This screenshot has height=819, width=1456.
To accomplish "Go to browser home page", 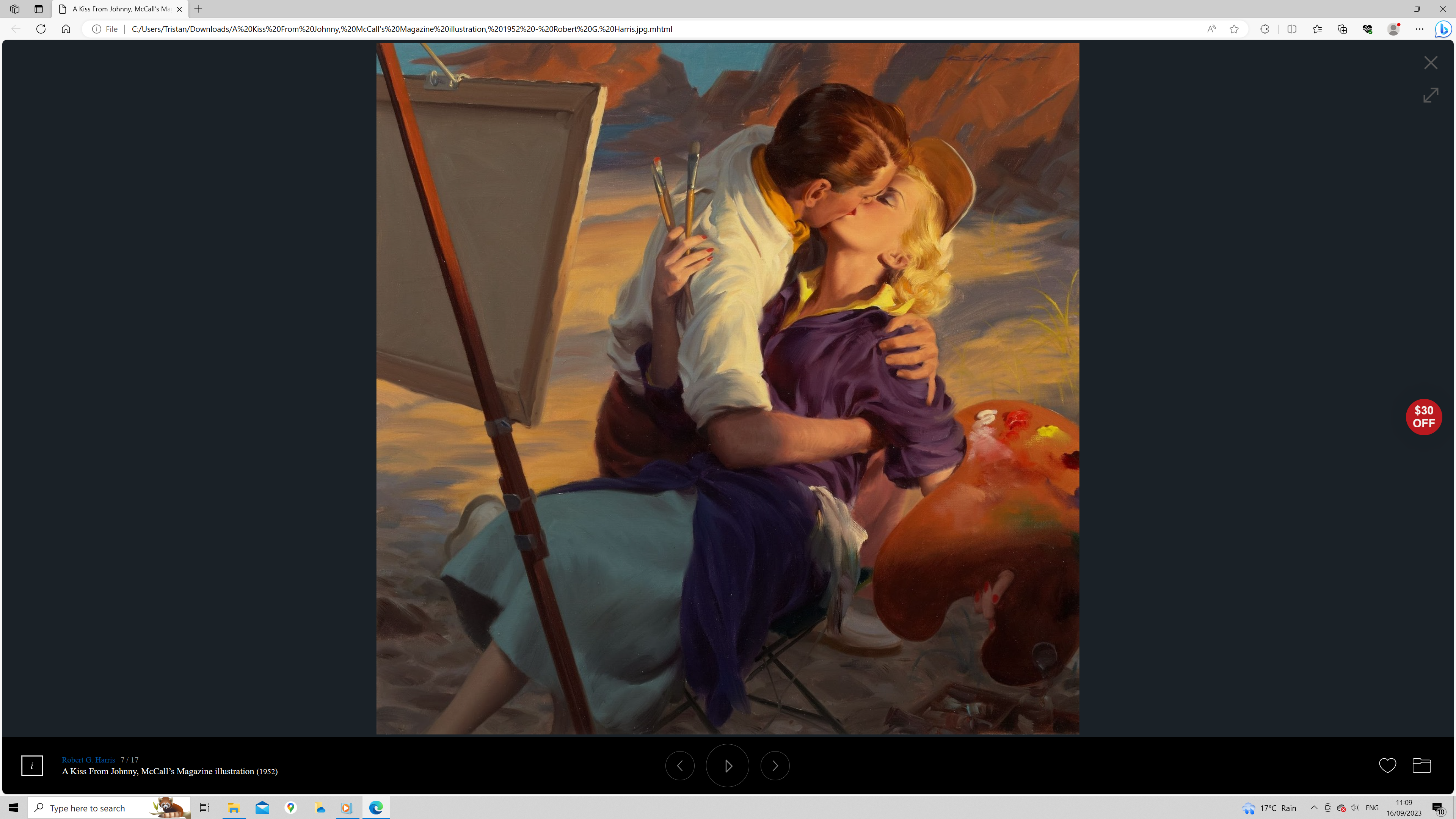I will point(66,29).
